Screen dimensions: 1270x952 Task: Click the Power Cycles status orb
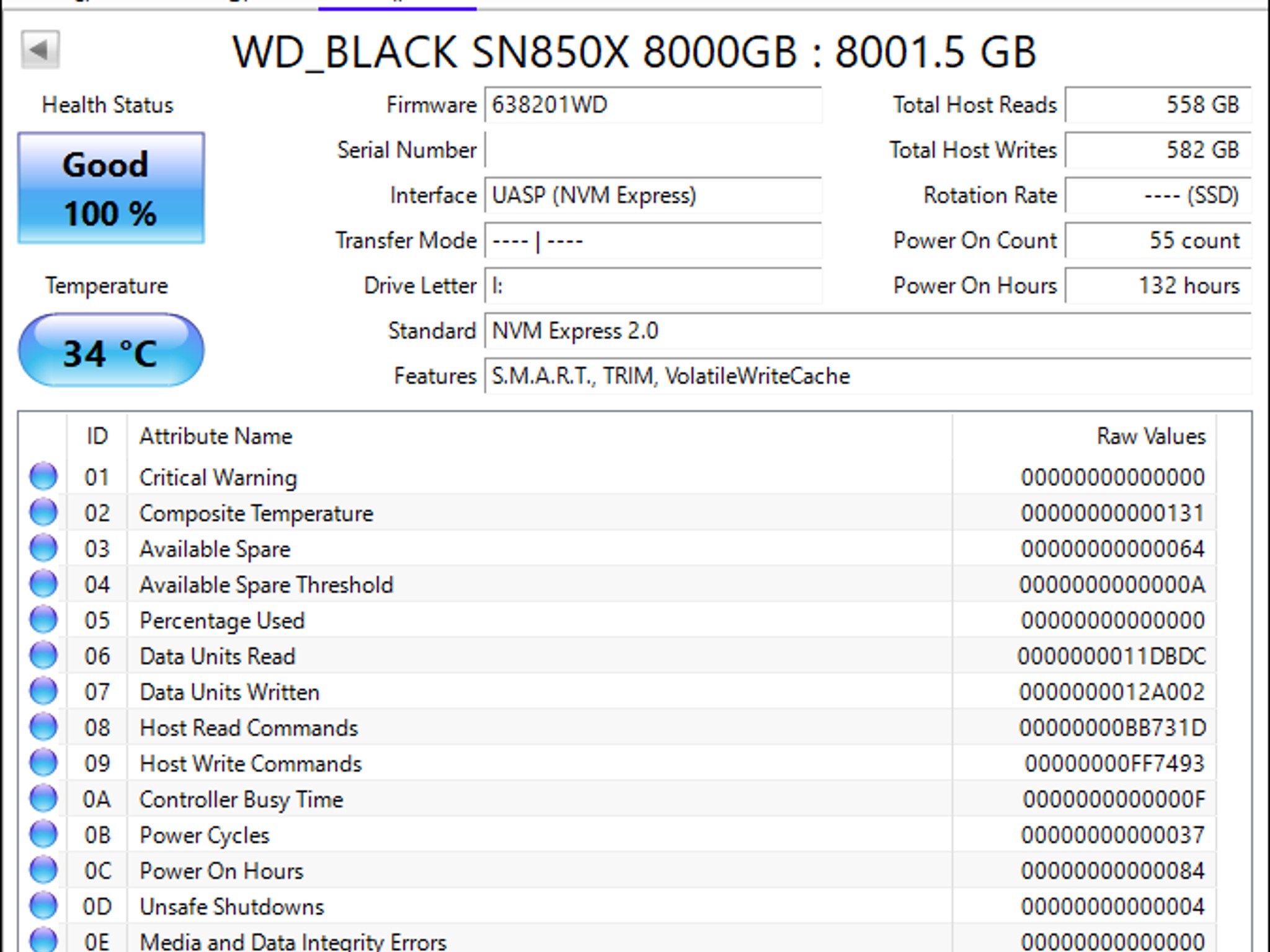[x=43, y=835]
